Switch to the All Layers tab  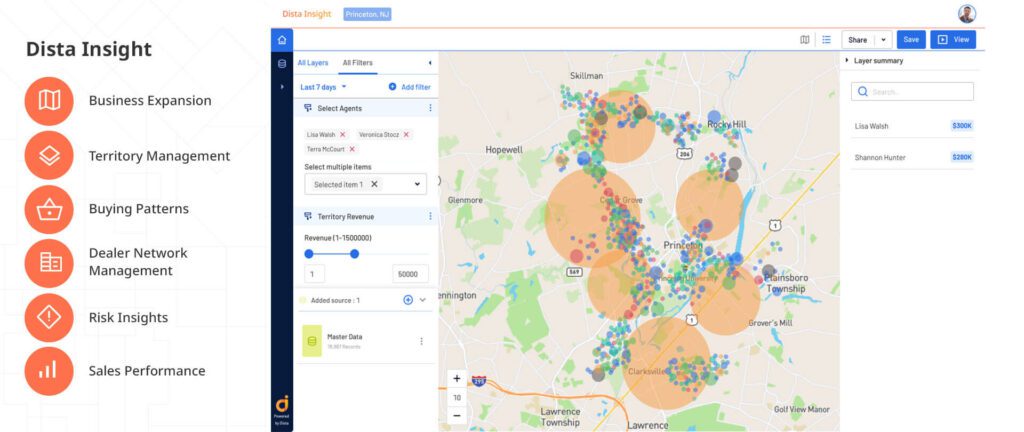[x=313, y=63]
